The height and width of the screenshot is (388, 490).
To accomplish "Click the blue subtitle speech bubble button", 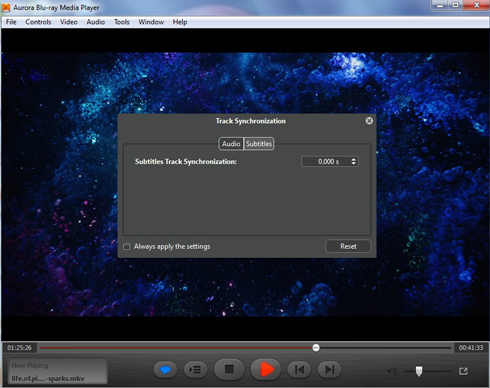I will [x=165, y=370].
